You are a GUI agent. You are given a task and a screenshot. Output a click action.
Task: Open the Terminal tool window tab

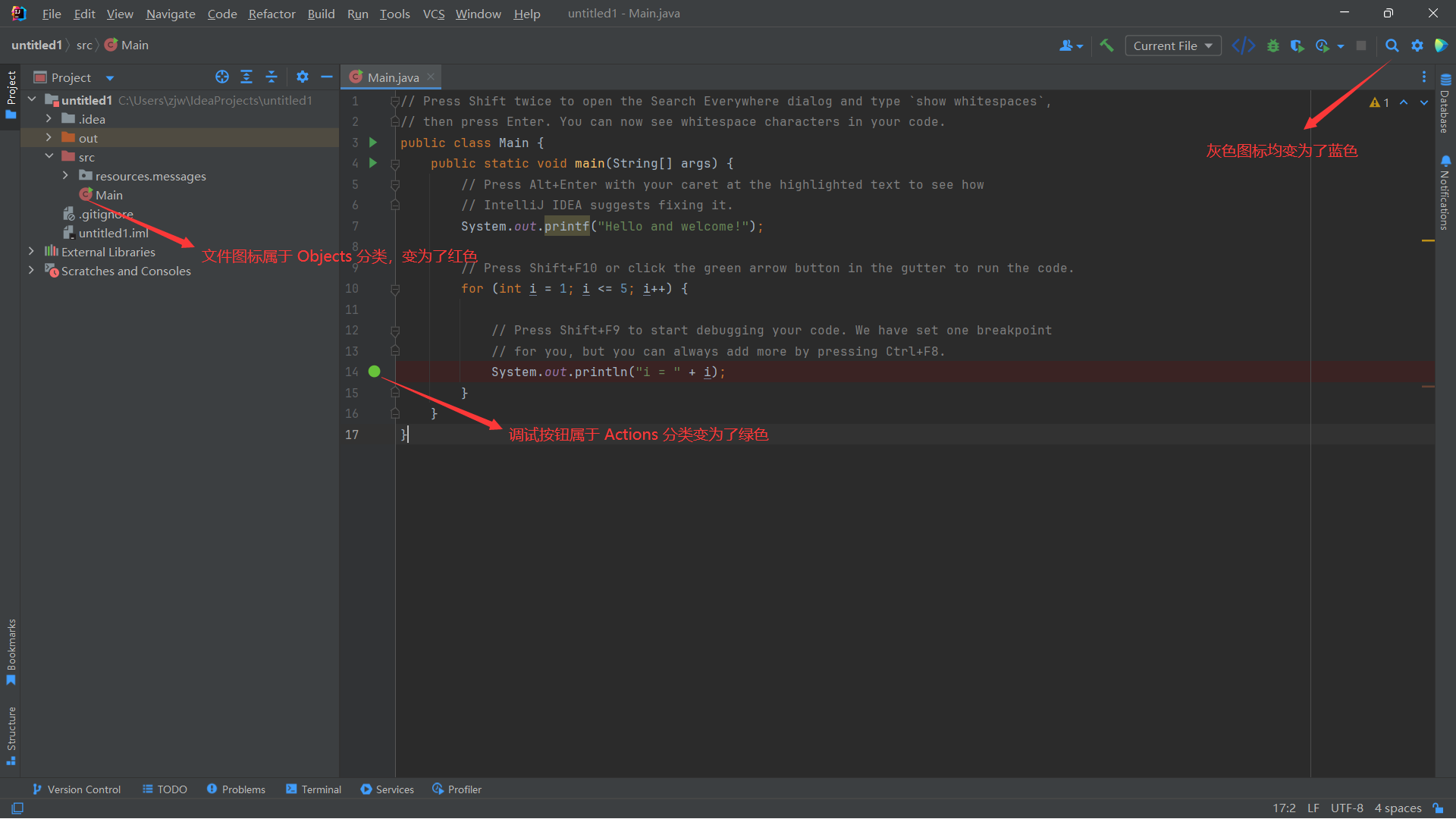pos(313,789)
